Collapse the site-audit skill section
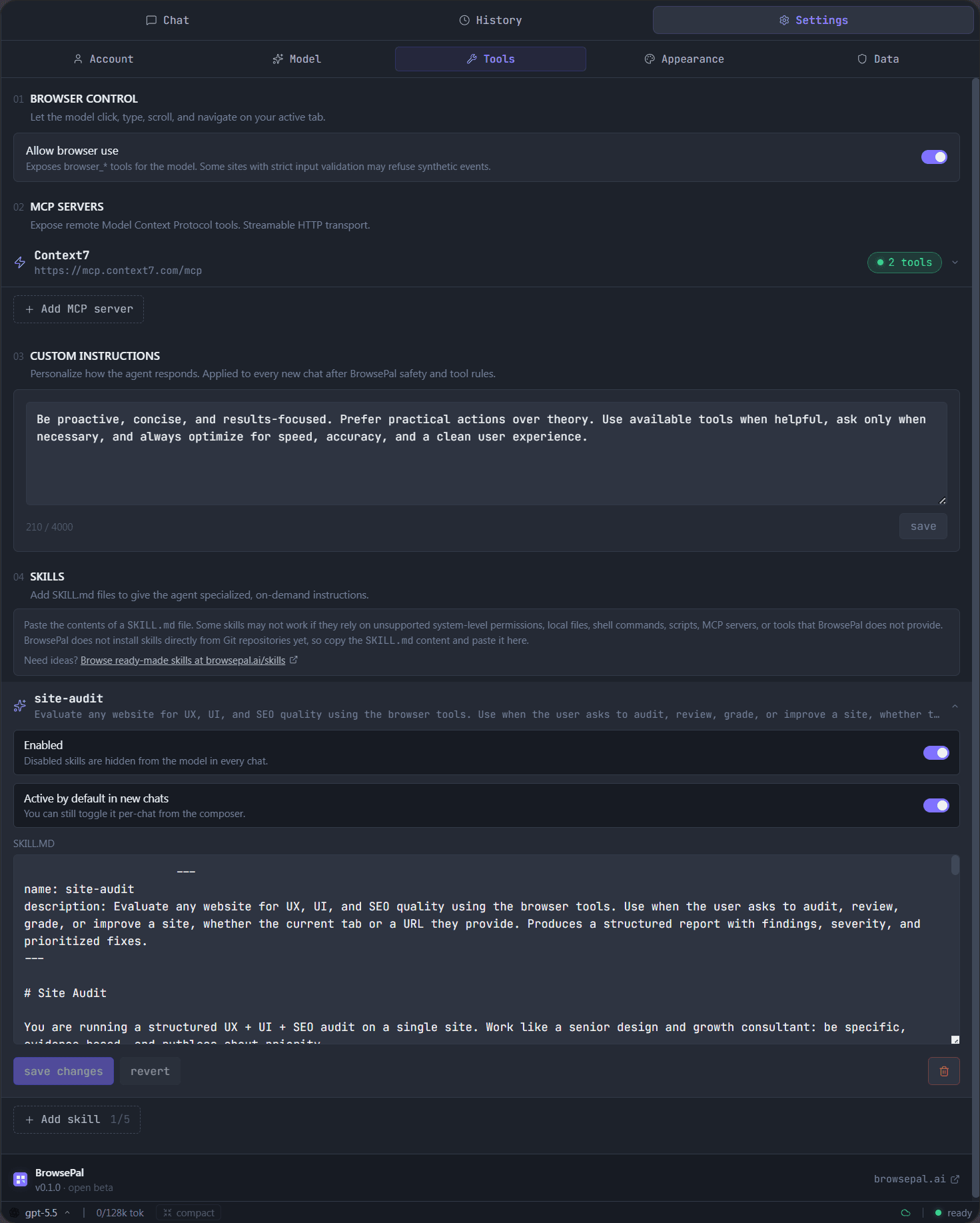The height and width of the screenshot is (1223, 980). click(955, 706)
